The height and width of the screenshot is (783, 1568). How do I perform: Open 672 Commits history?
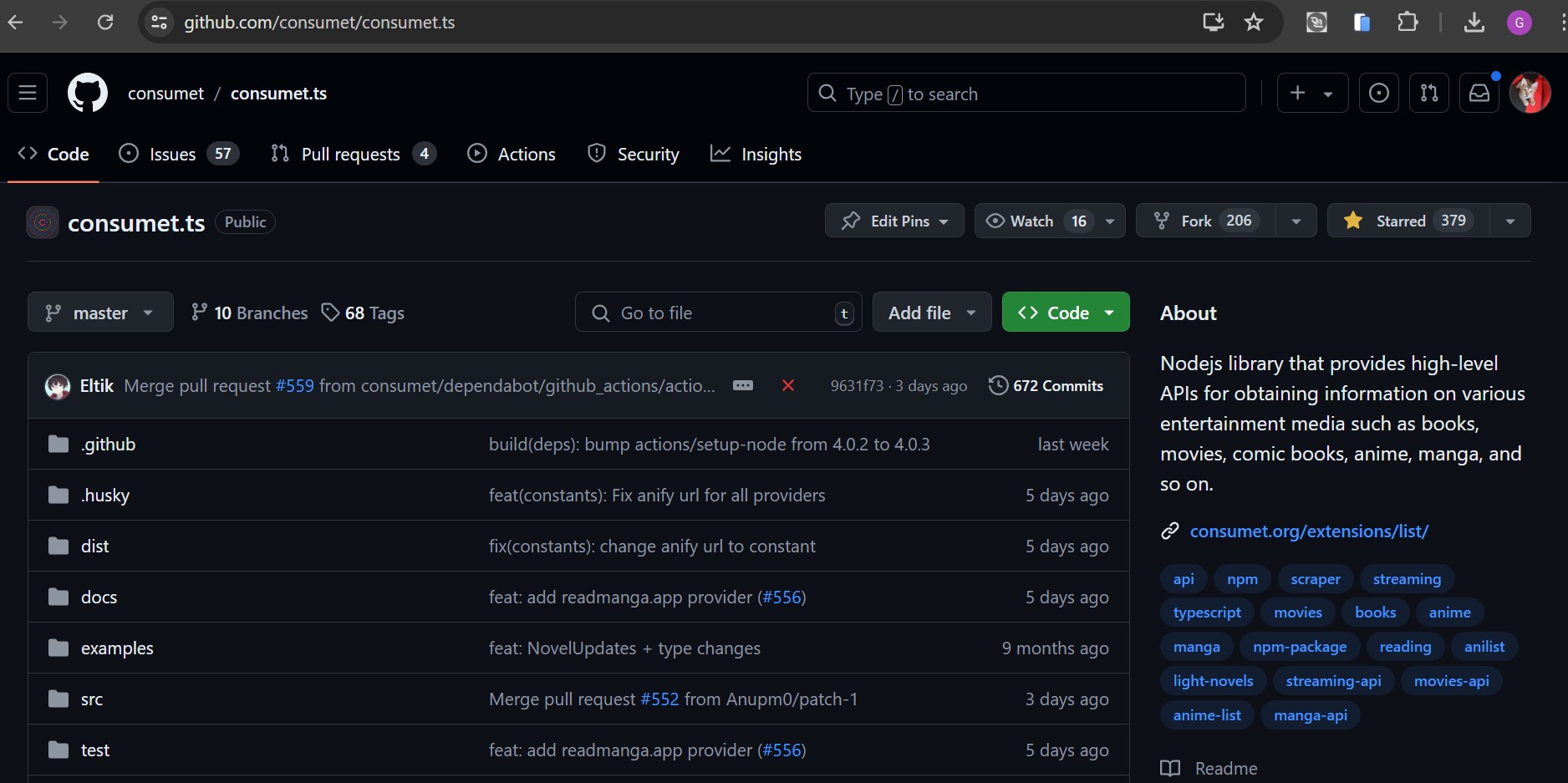[1046, 385]
